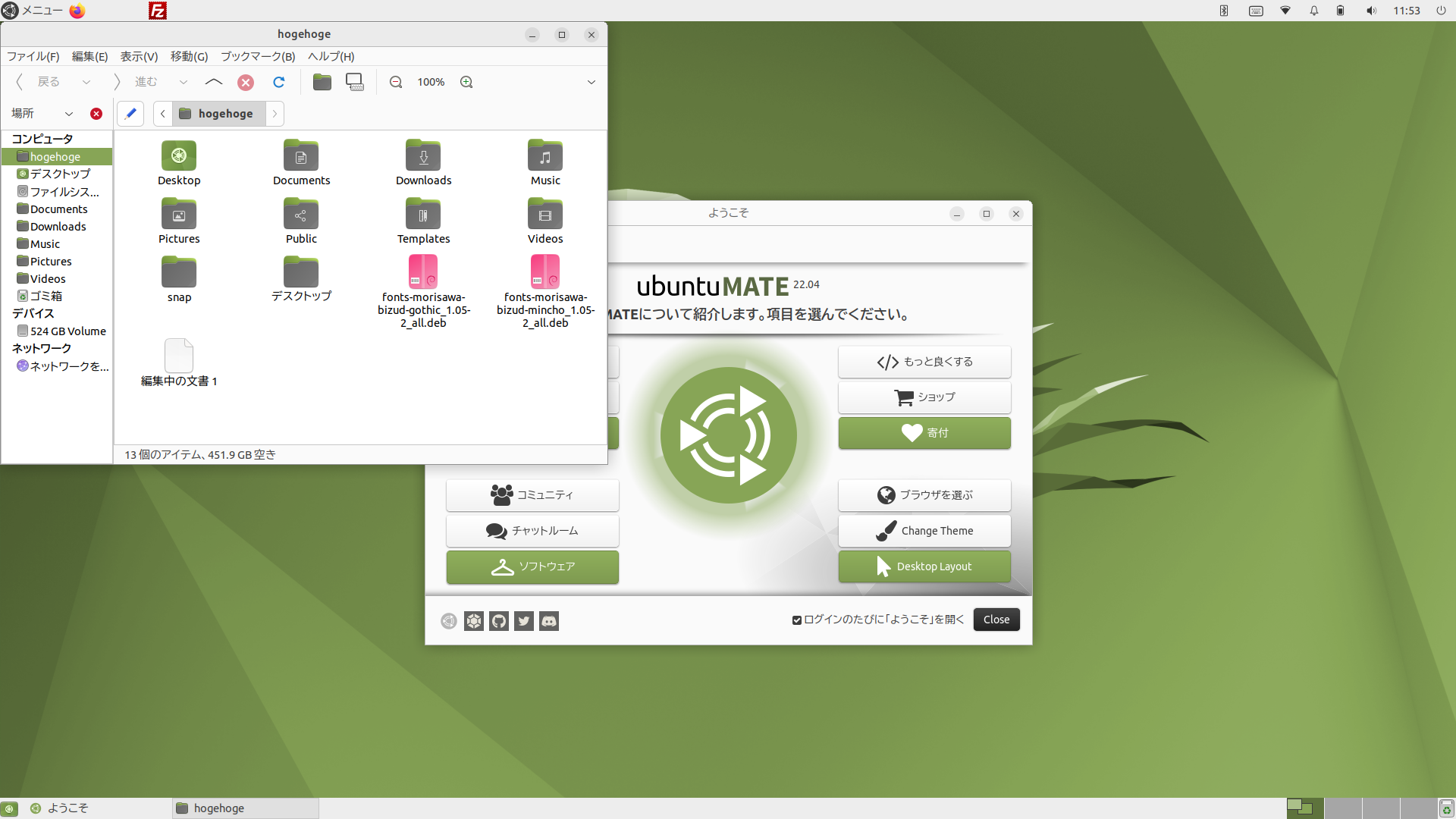Open the back button history dropdown arrow
Screen dimensions: 1456x819
86,82
